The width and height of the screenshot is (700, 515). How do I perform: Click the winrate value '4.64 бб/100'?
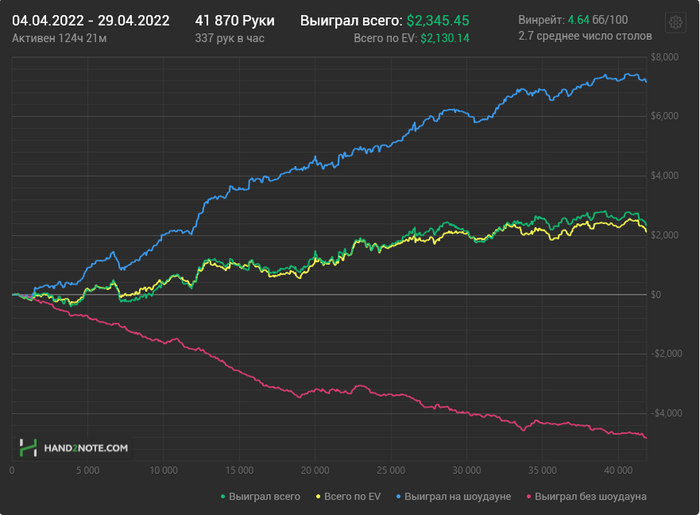[598, 20]
